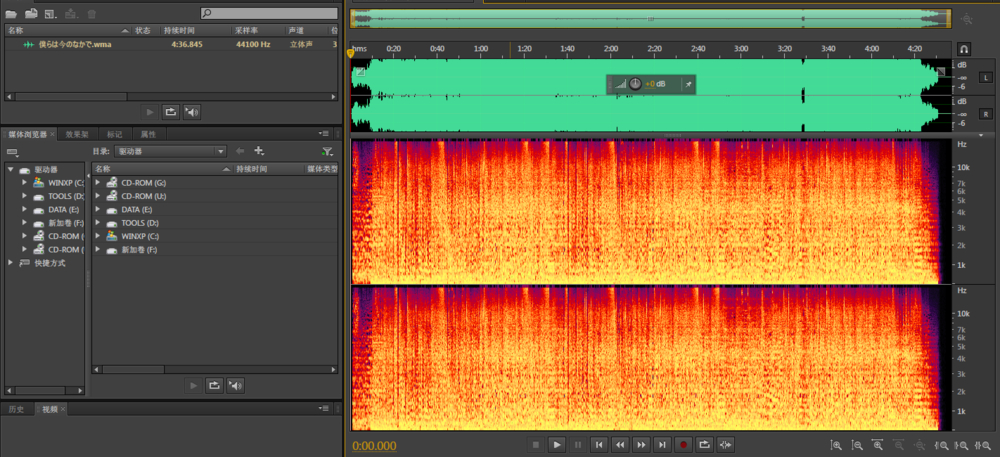The image size is (1000, 457).
Task: Expand the WINXP (C:) tree node
Action: 24,183
